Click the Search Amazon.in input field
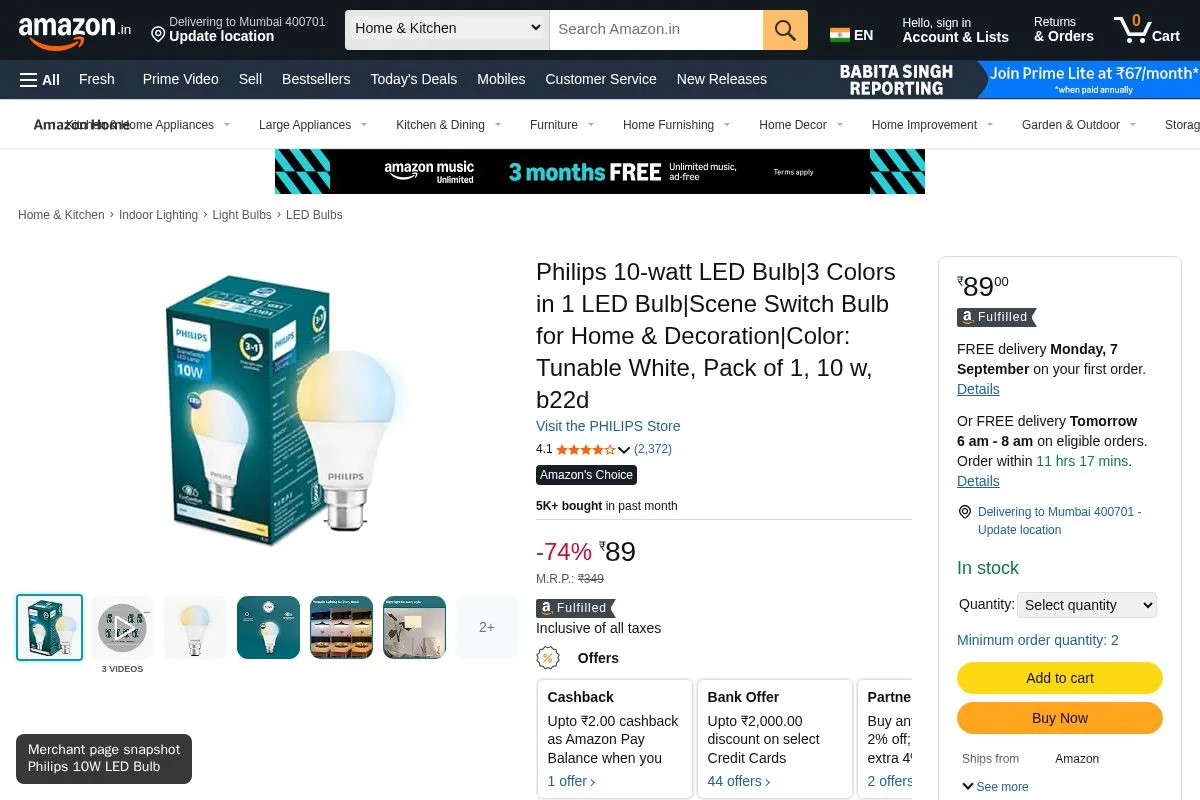 click(656, 30)
